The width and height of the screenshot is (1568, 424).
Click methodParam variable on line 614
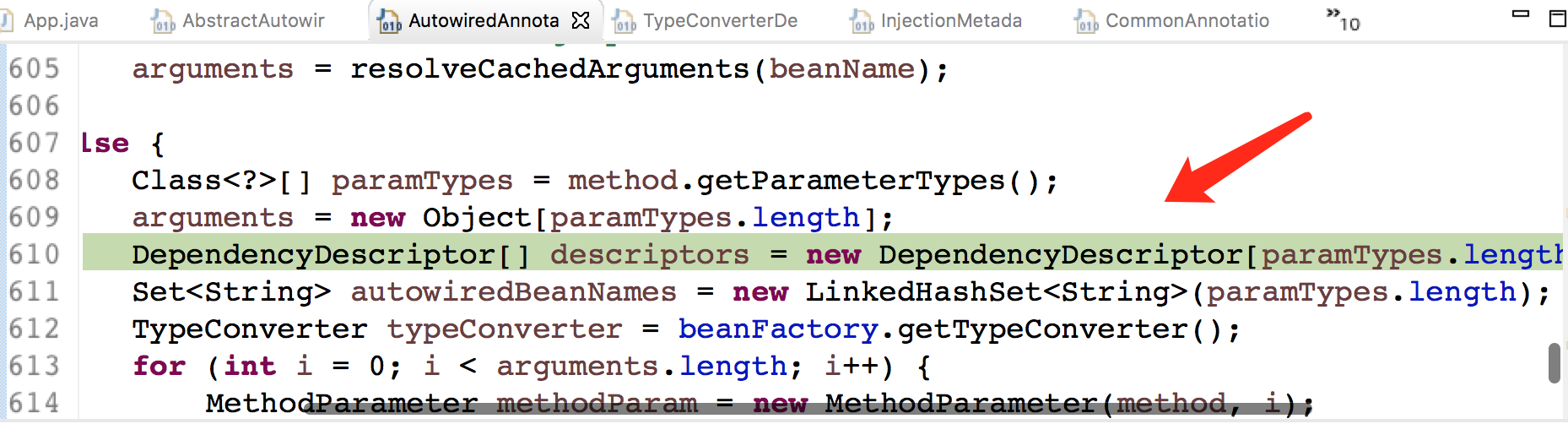click(x=597, y=404)
